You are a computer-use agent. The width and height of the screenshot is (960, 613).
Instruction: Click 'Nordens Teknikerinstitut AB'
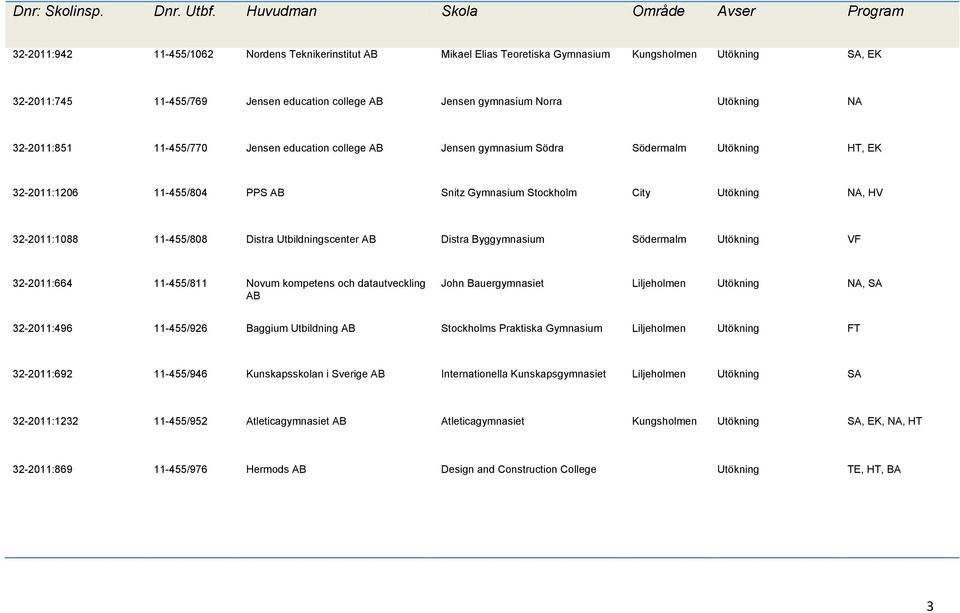[312, 55]
